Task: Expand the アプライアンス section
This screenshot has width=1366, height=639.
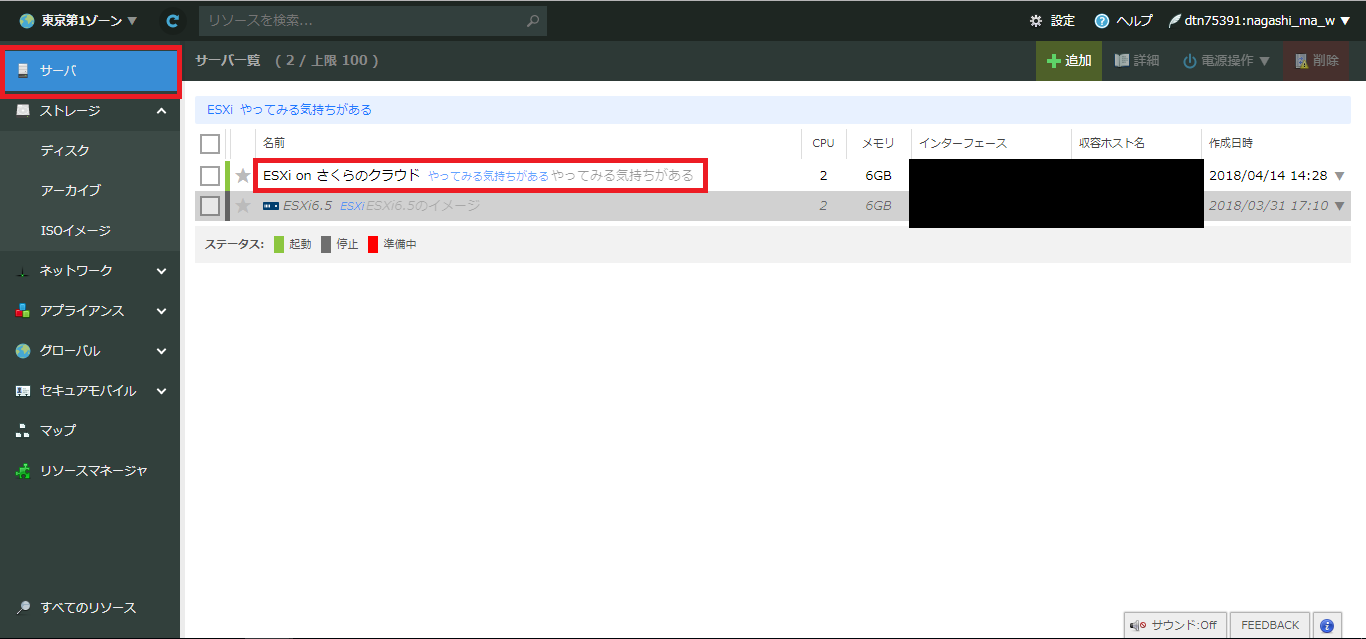Action: tap(162, 311)
